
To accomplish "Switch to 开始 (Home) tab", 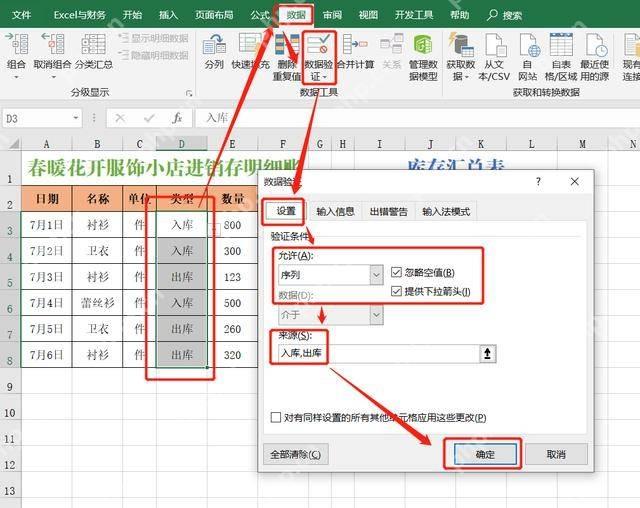I will (132, 15).
